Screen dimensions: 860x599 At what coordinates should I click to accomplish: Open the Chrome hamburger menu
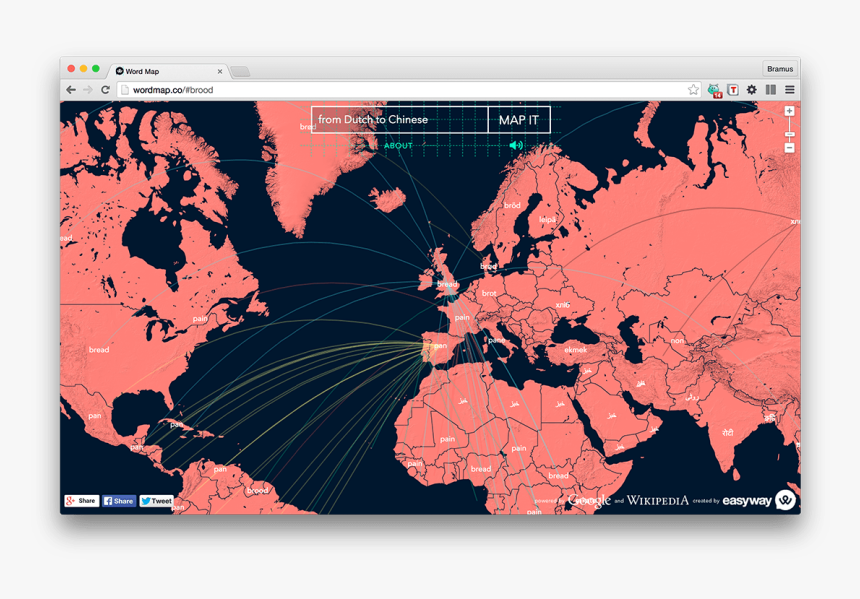click(x=790, y=90)
